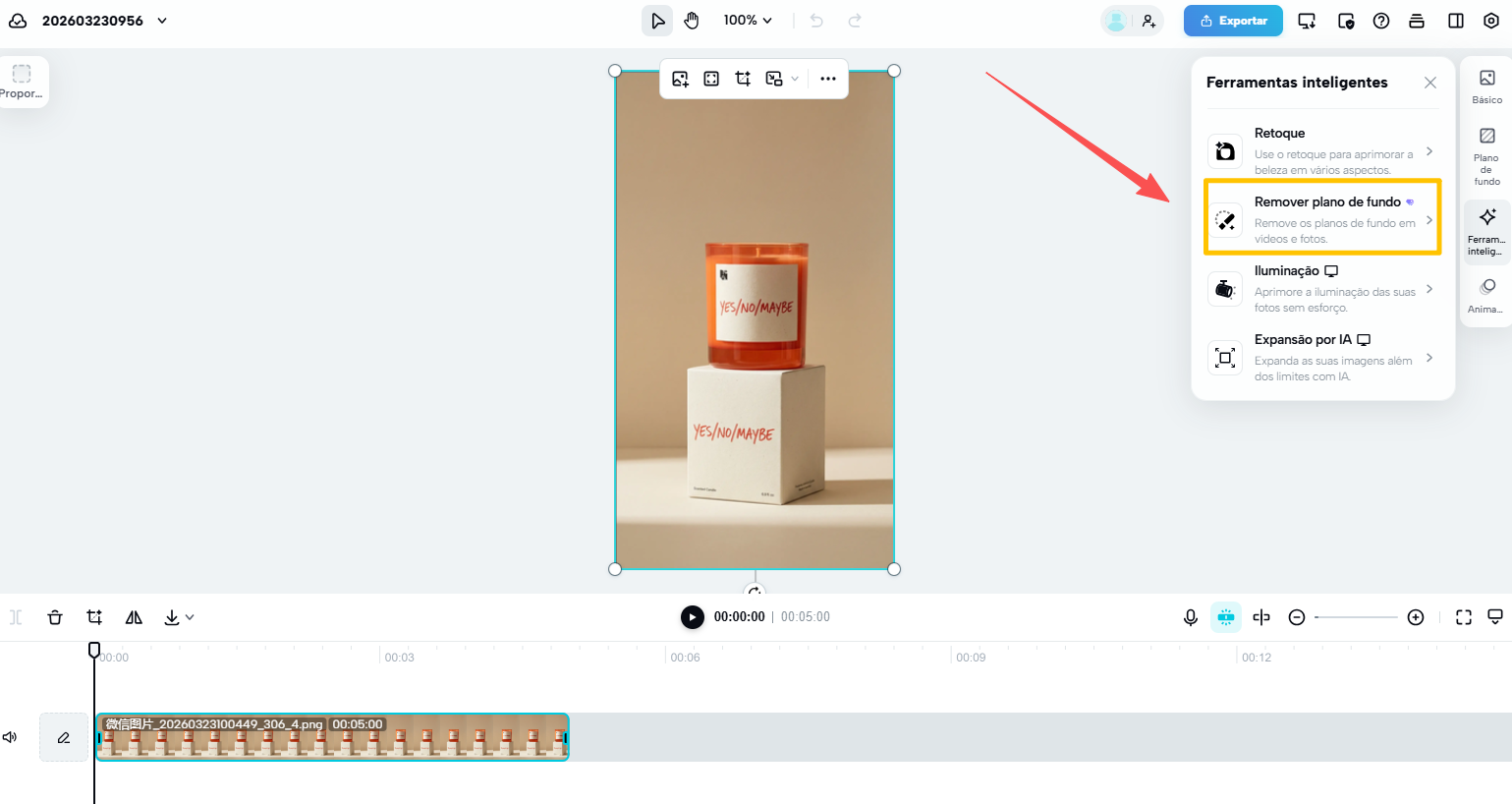
Task: Click the timeline zoom slider
Action: point(1356,617)
